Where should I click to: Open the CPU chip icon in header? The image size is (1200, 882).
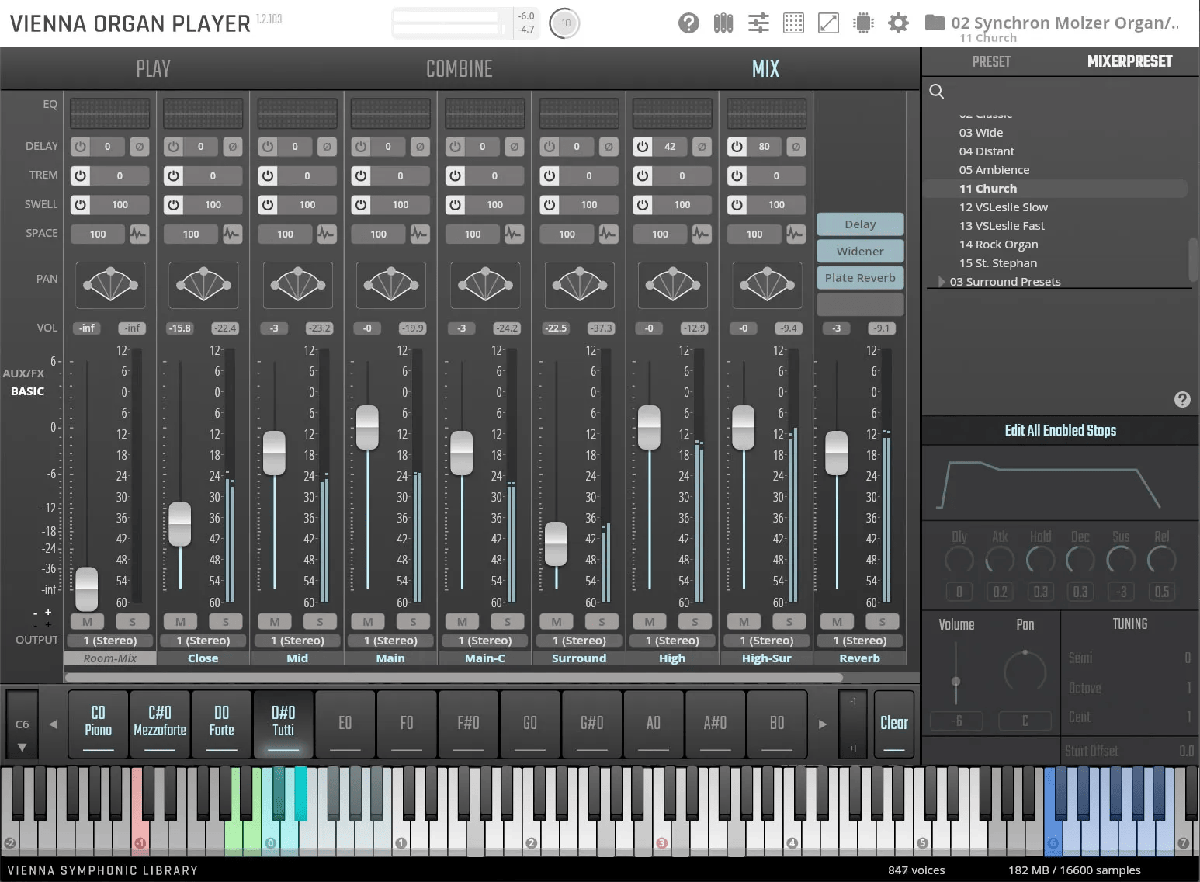863,22
